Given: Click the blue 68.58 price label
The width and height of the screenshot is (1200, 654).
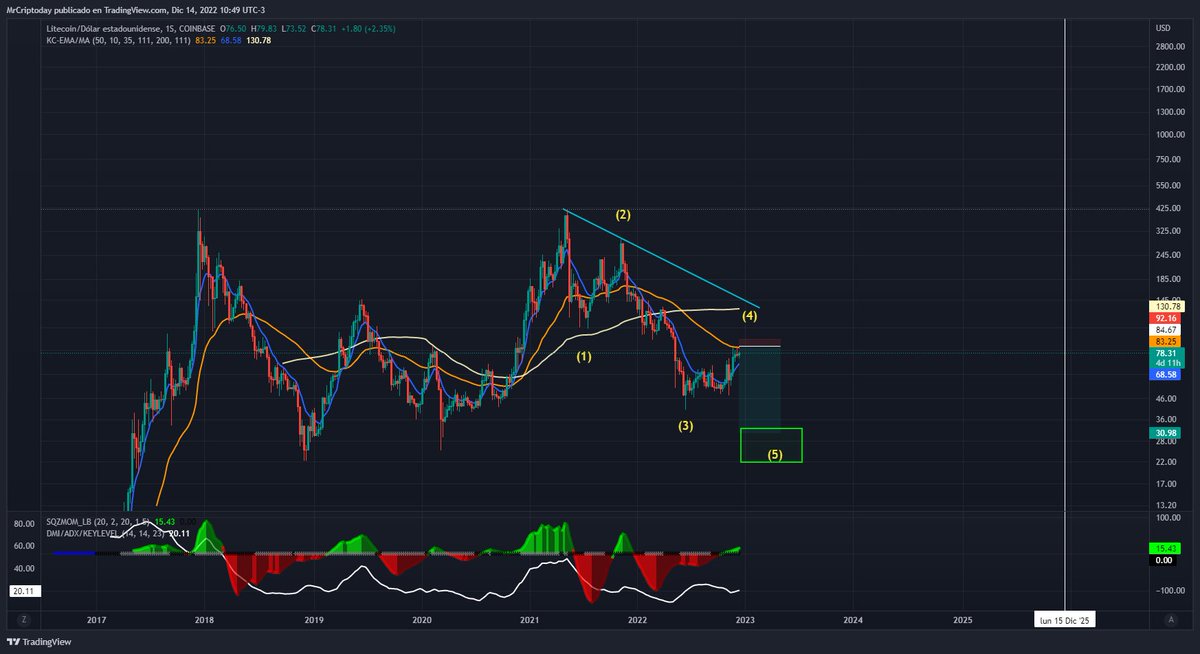Looking at the screenshot, I should coord(1168,374).
